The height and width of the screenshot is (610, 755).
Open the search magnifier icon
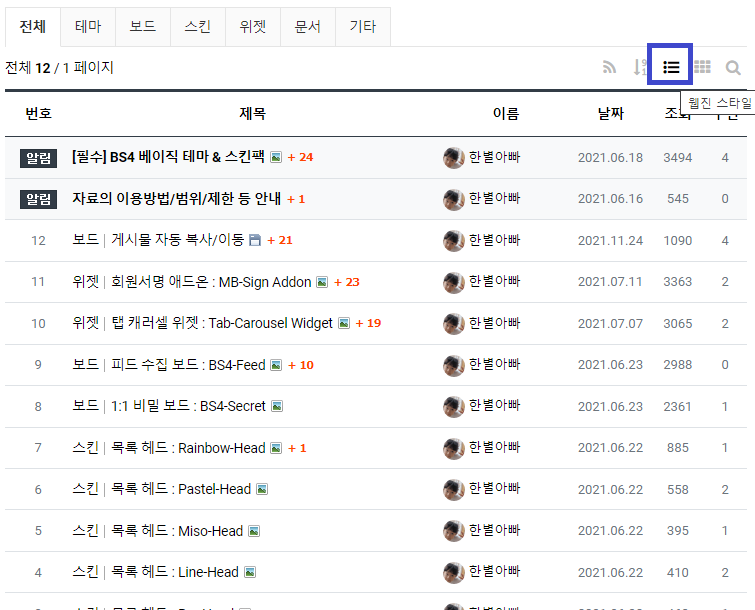click(733, 68)
